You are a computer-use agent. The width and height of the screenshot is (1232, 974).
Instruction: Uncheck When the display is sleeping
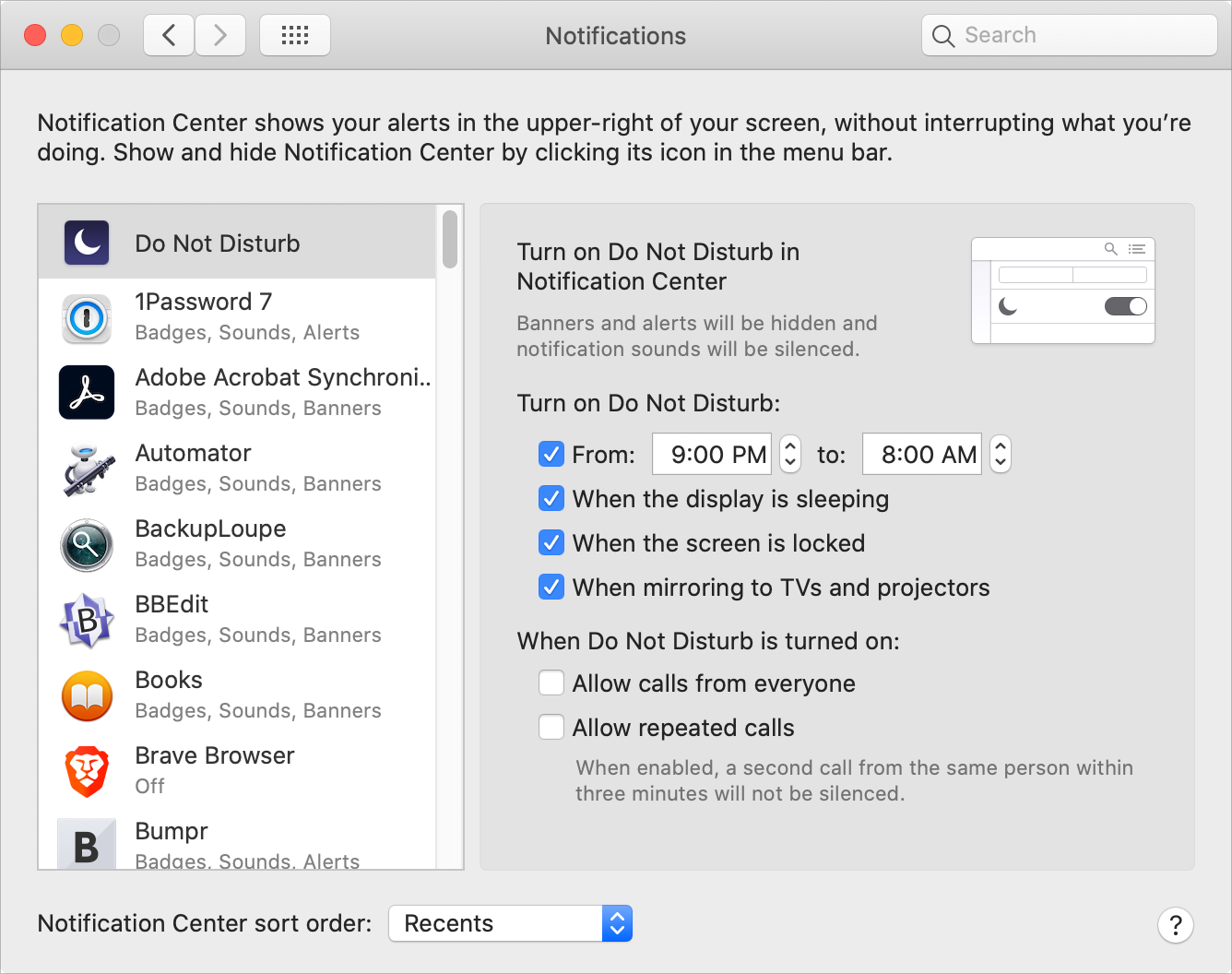pyautogui.click(x=551, y=498)
